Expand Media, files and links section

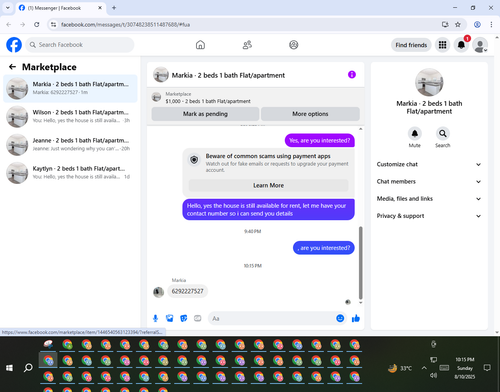click(x=429, y=199)
